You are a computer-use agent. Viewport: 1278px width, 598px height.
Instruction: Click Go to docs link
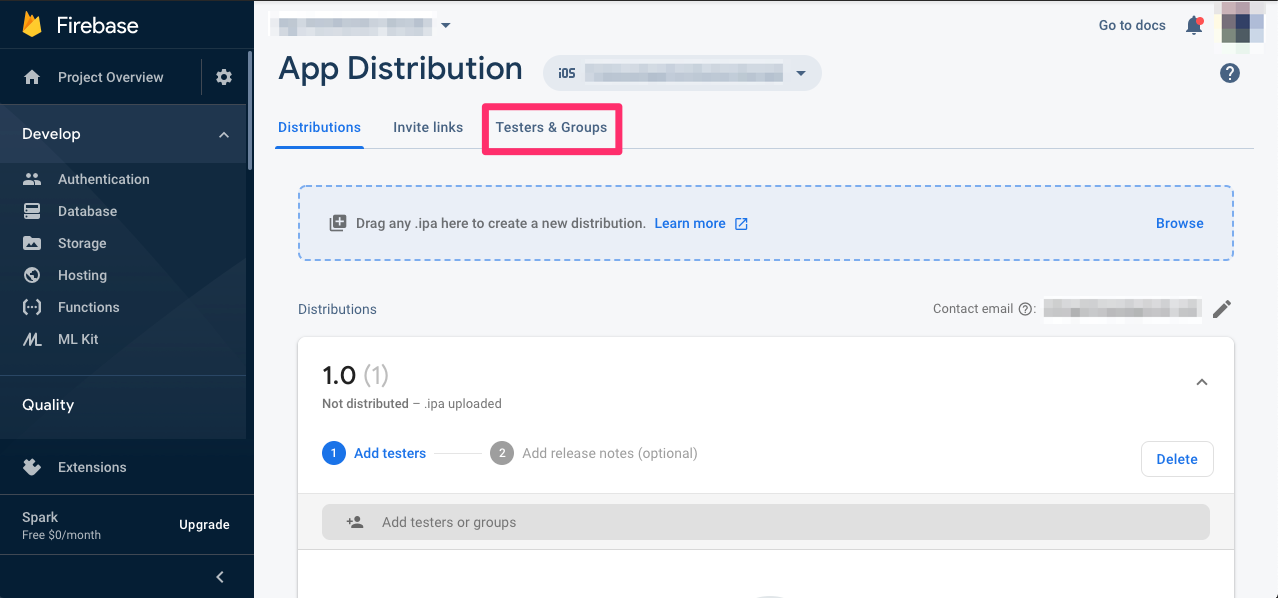(x=1132, y=25)
